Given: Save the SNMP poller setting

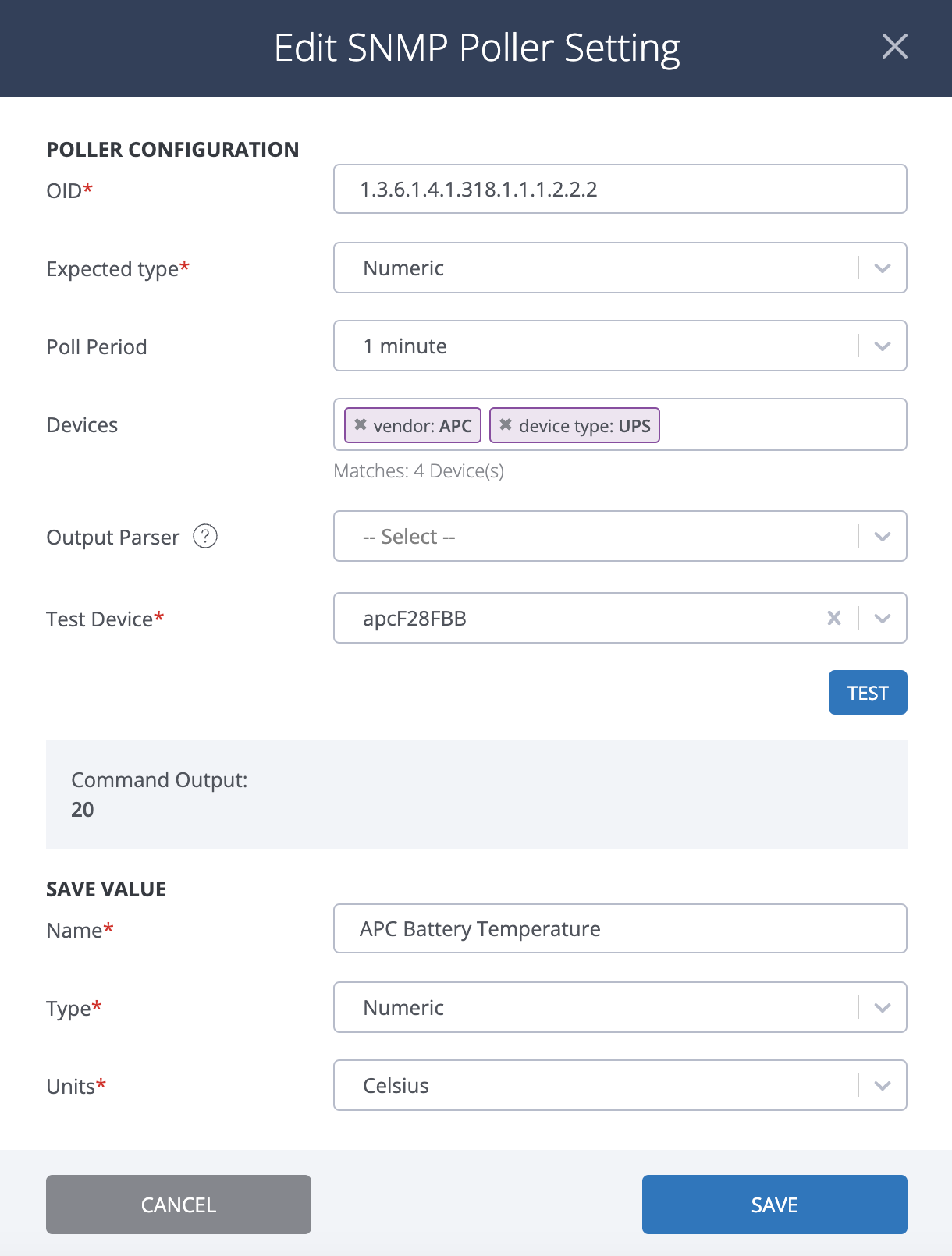Looking at the screenshot, I should tap(773, 1204).
